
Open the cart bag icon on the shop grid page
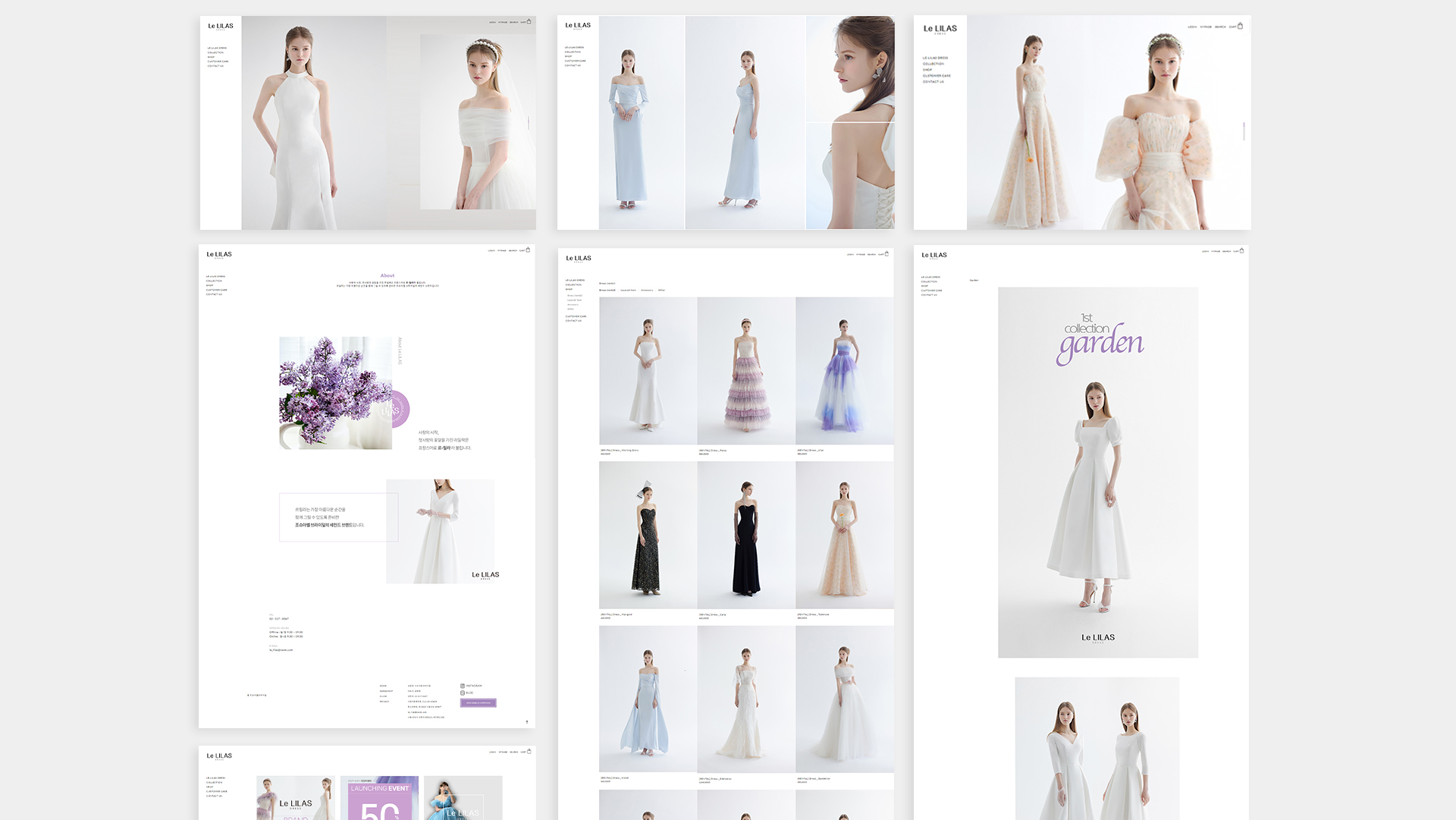[x=886, y=253]
